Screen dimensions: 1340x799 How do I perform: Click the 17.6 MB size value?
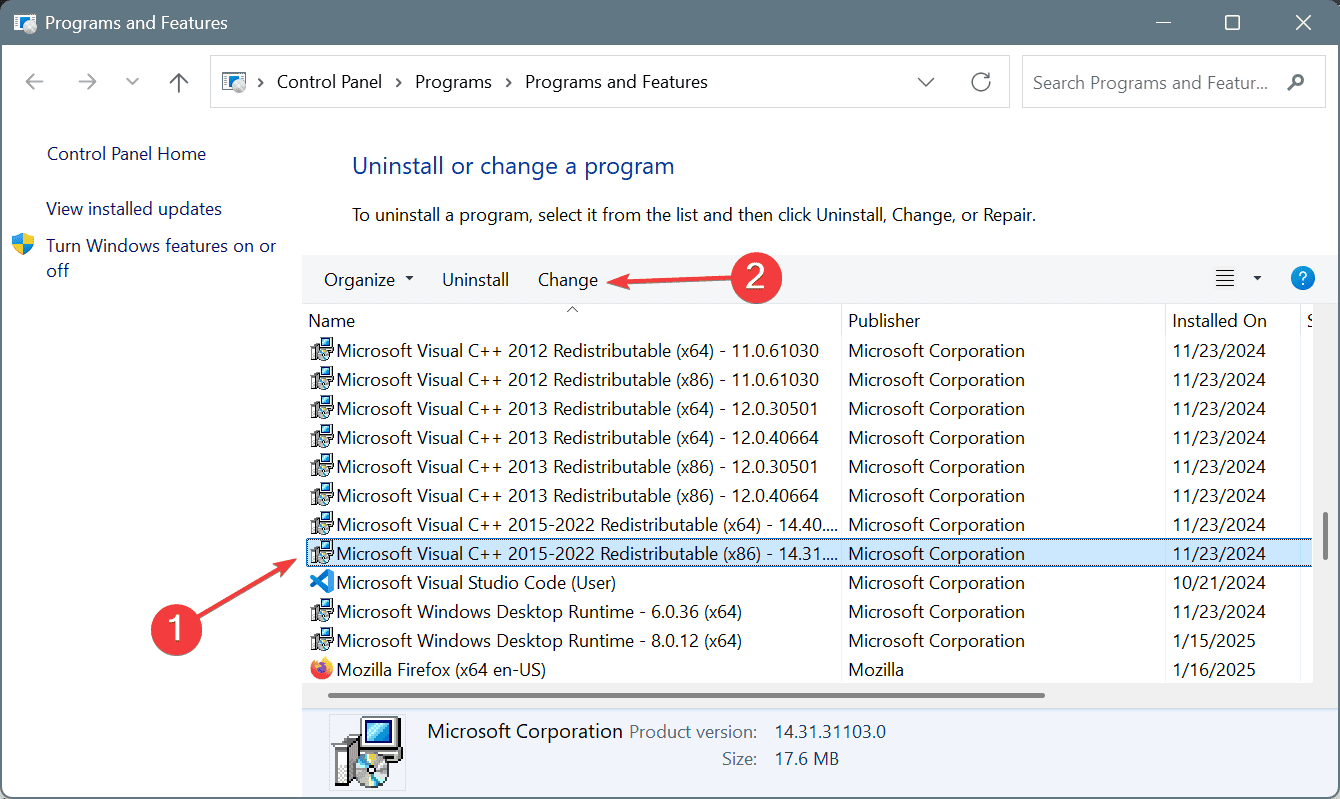click(x=806, y=759)
